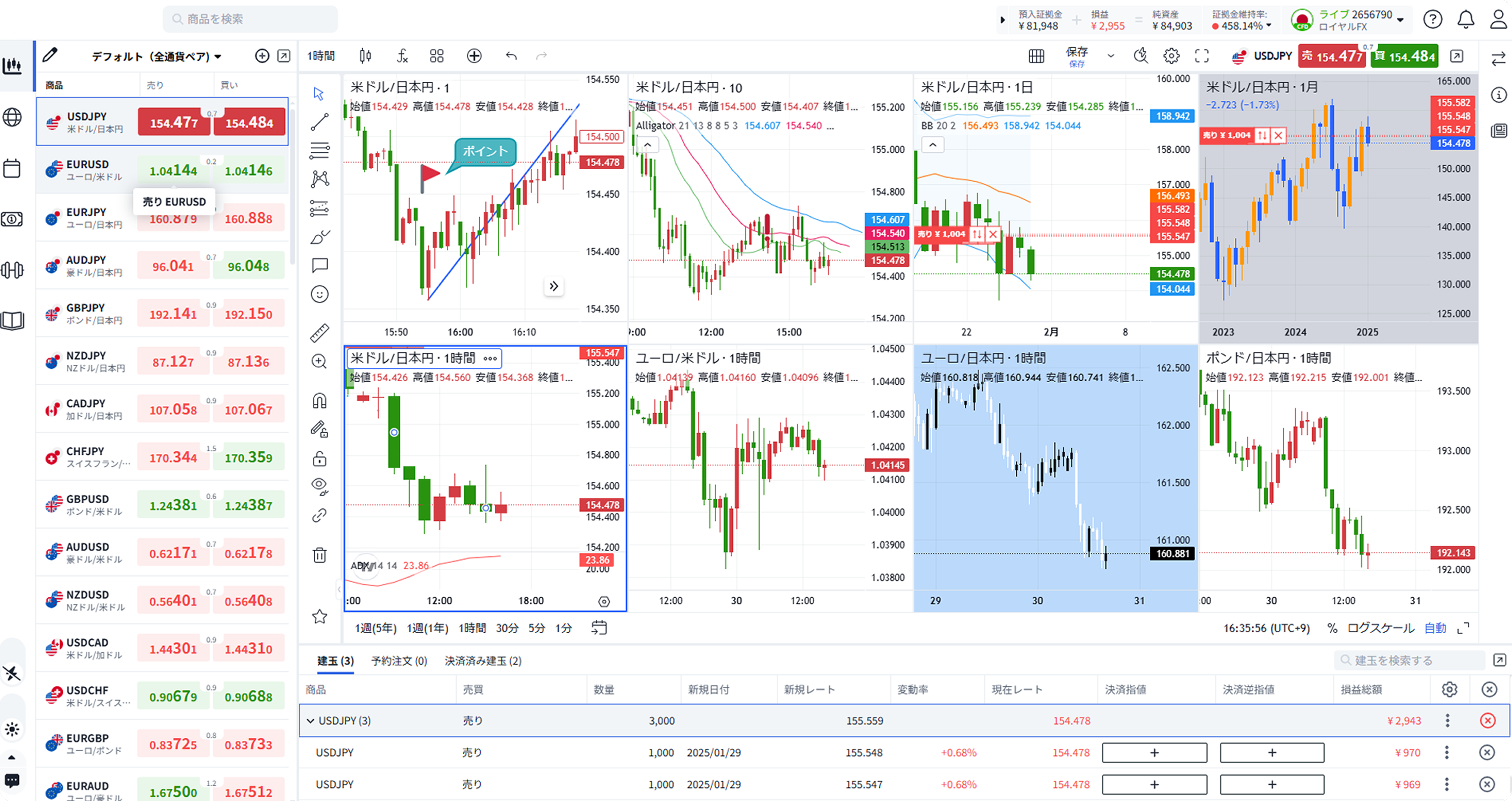Open the 決済済み建玉 (2) tab
1512x801 pixels.
pyautogui.click(x=482, y=661)
